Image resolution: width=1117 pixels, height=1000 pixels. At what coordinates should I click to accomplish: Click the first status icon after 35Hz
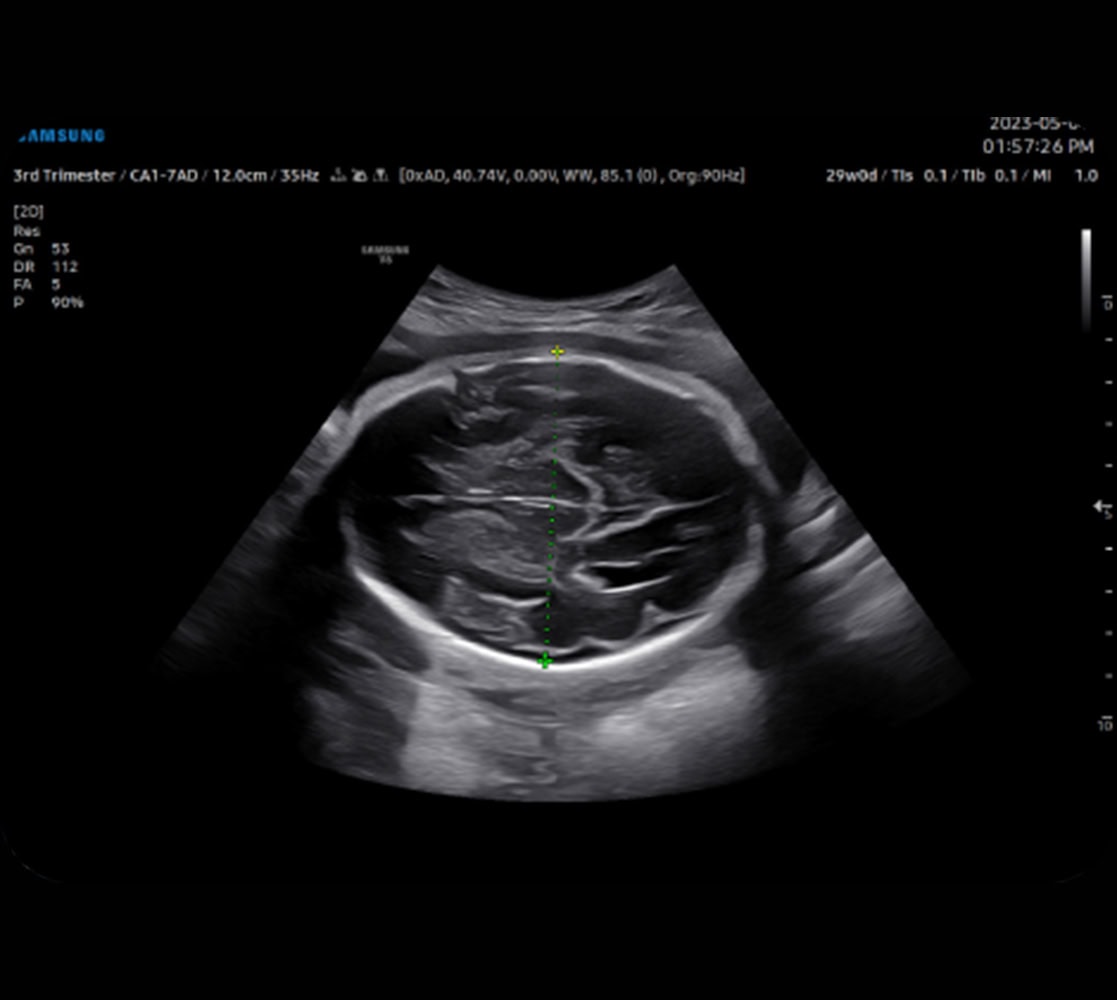point(340,175)
